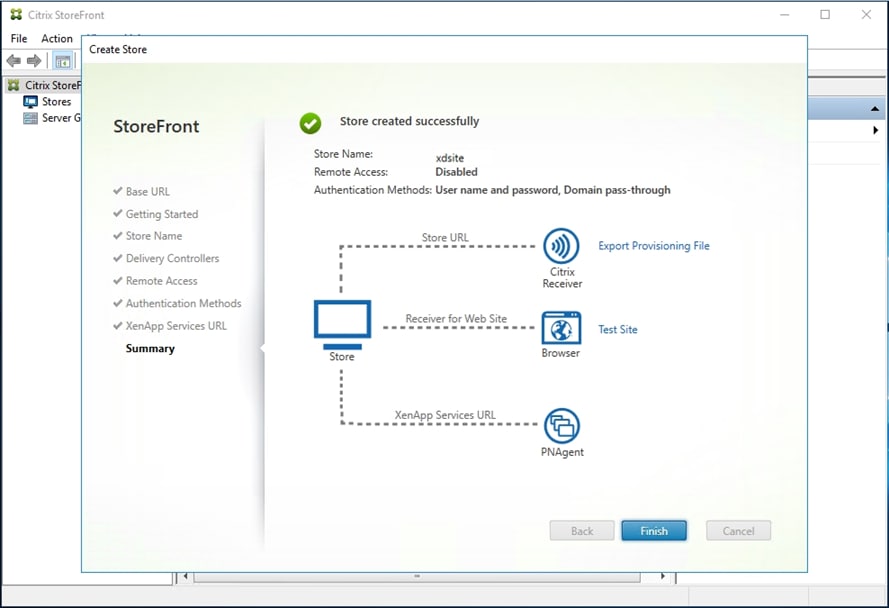
Task: Select the Citrix StoreFront root tree node
Action: (53, 86)
